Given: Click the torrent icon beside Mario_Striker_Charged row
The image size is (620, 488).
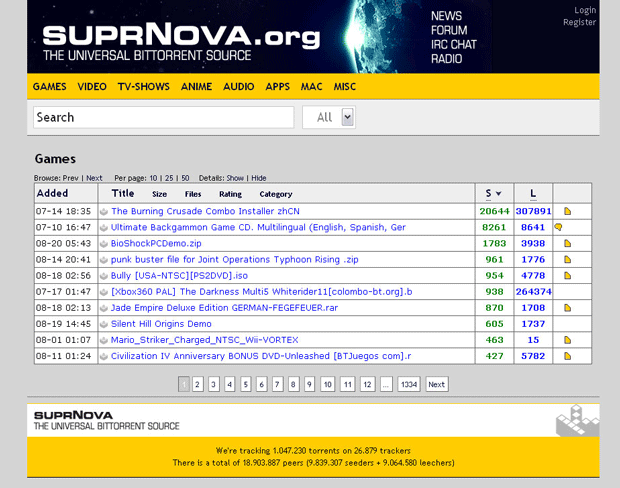Looking at the screenshot, I should coord(104,340).
